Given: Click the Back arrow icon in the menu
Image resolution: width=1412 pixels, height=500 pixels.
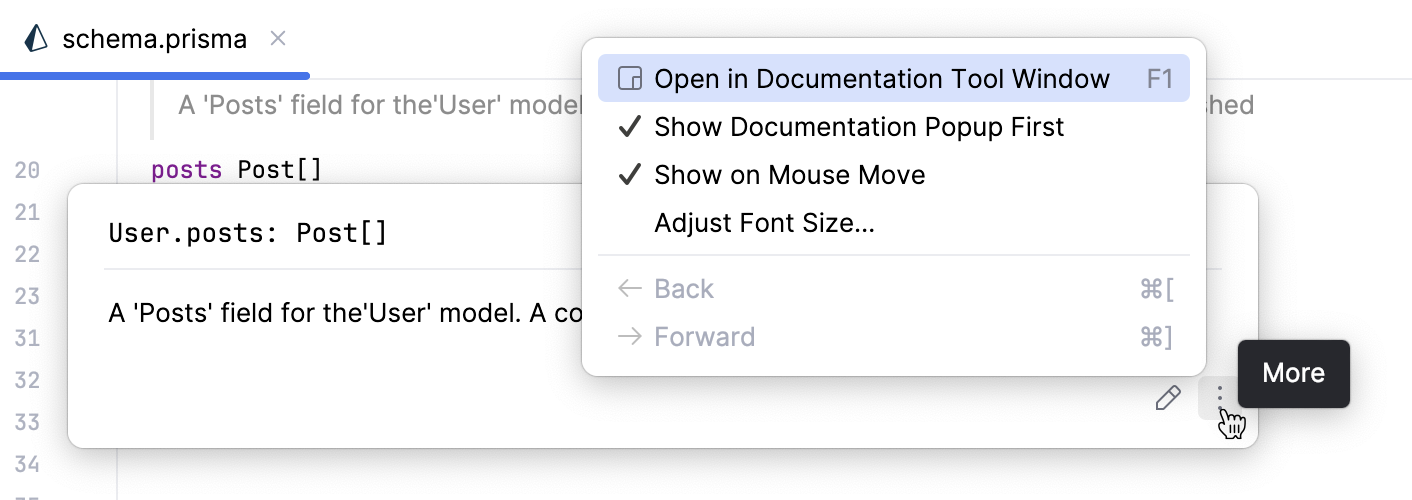Looking at the screenshot, I should click(x=629, y=289).
